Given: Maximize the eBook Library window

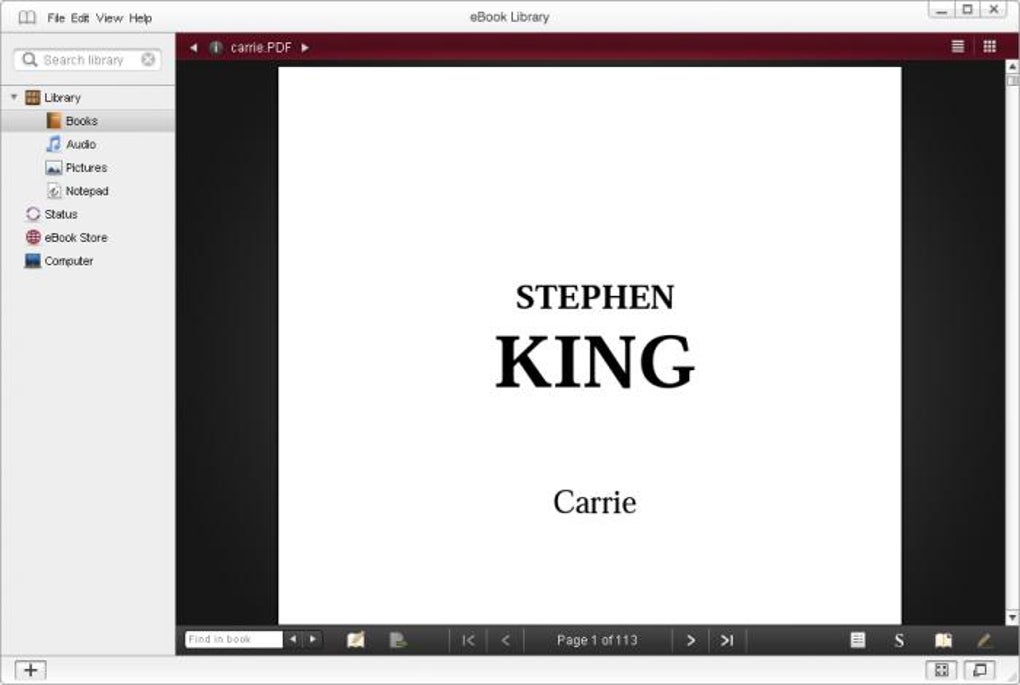Looking at the screenshot, I should pos(967,9).
